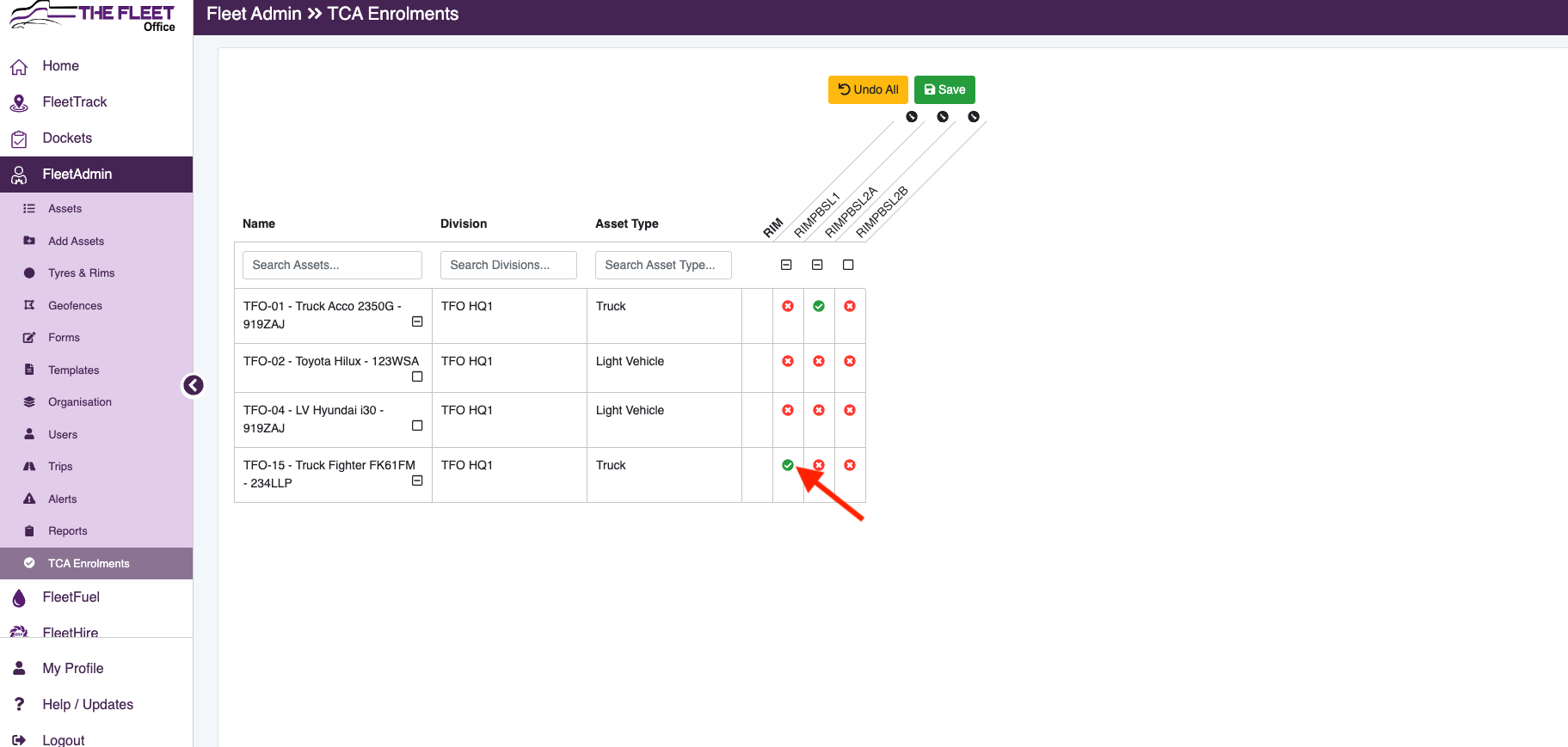Toggle TFO-04 RIMPBSL2A red cross status
The height and width of the screenshot is (747, 1568).
(x=819, y=410)
